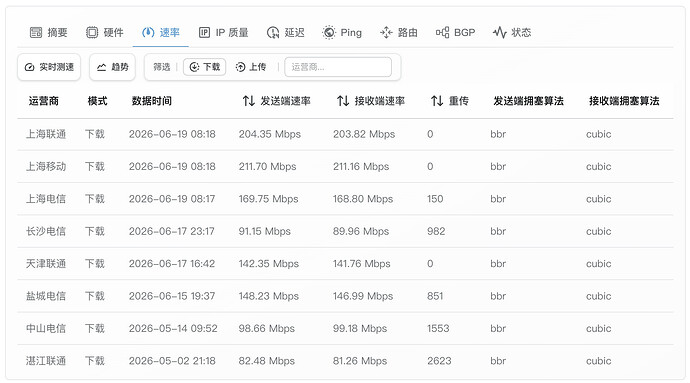
Task: Select the 上海联通 table row
Action: [x=345, y=134]
